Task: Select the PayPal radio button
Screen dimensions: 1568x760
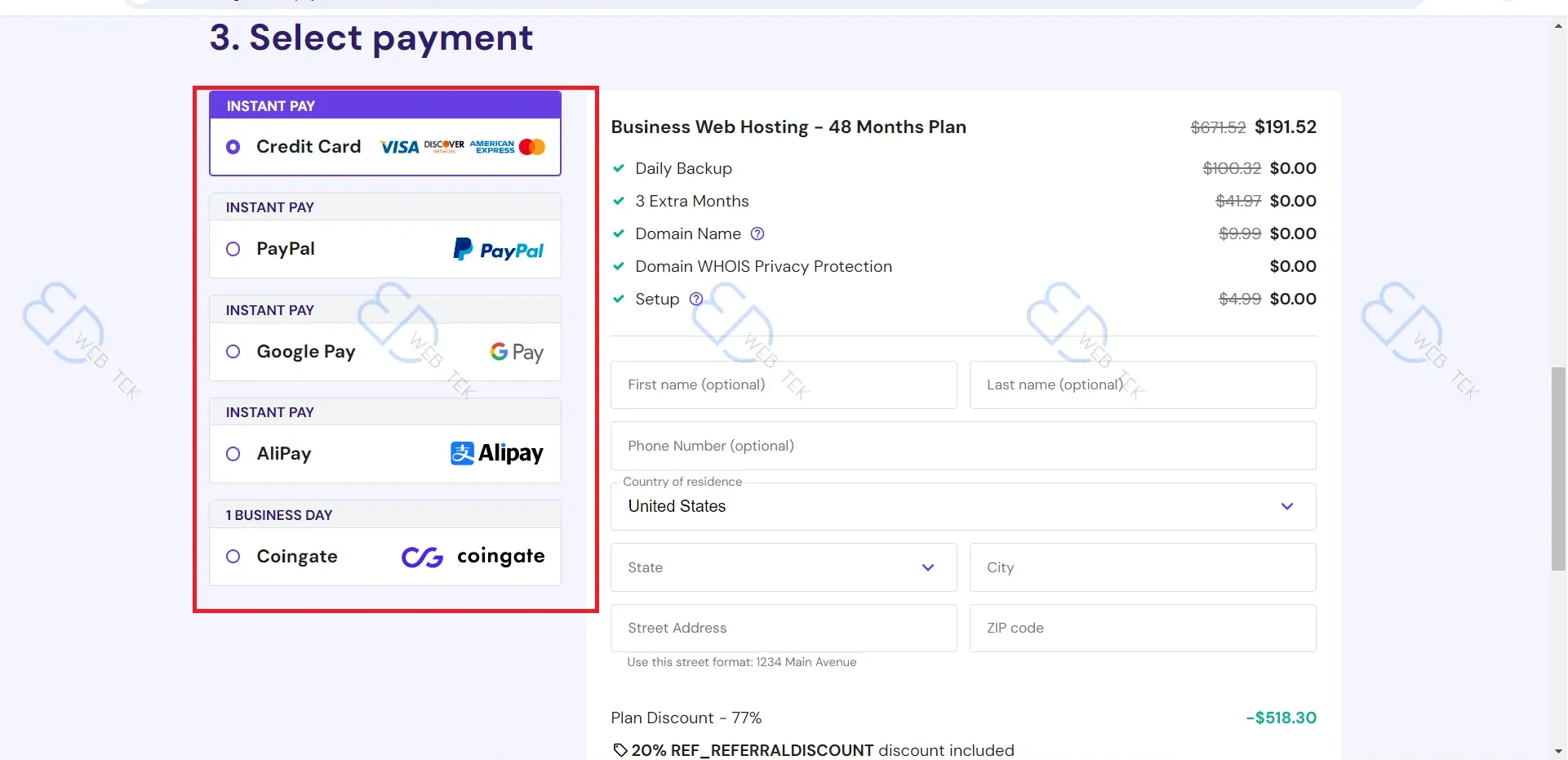Action: pyautogui.click(x=233, y=249)
